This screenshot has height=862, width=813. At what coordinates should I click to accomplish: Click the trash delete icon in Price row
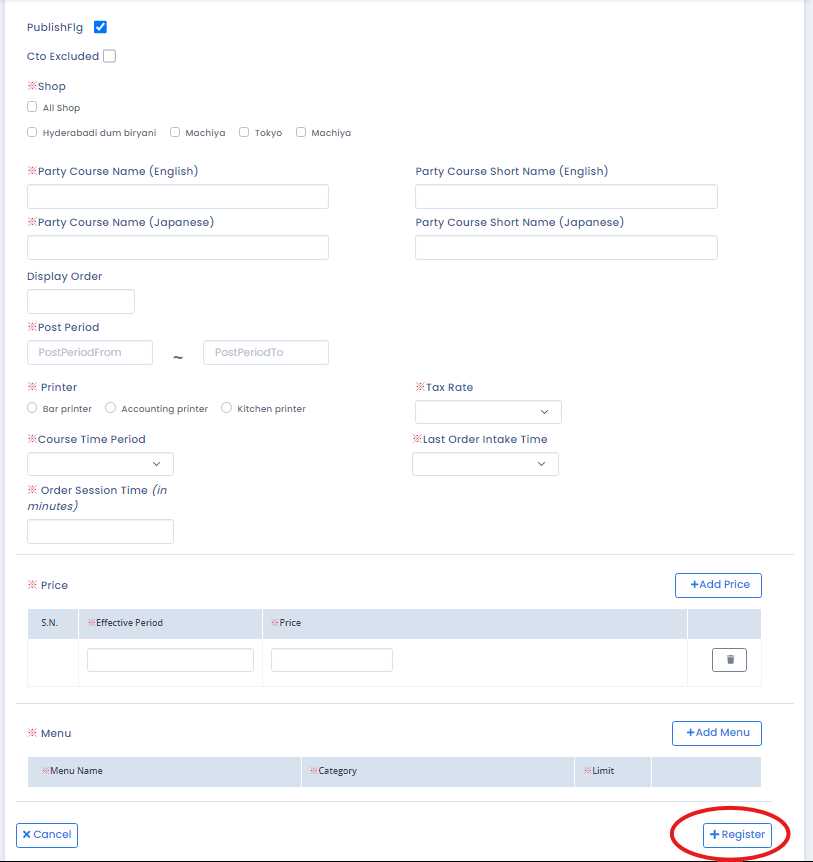point(729,660)
